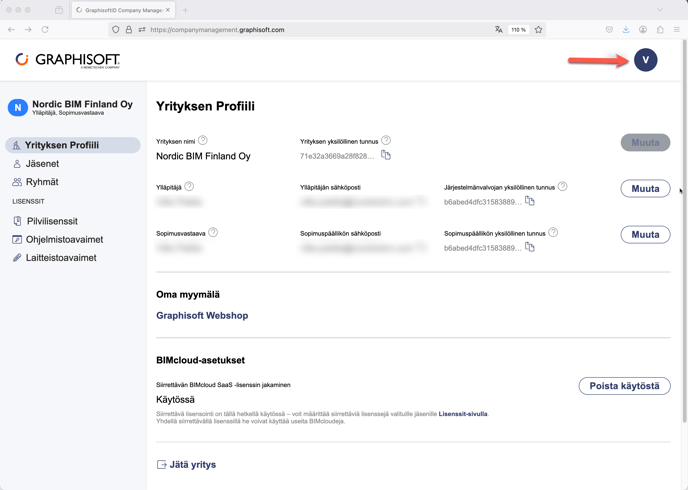This screenshot has width=688, height=490.
Task: Click Muuta button for Ylläpitäjä row
Action: pyautogui.click(x=645, y=189)
